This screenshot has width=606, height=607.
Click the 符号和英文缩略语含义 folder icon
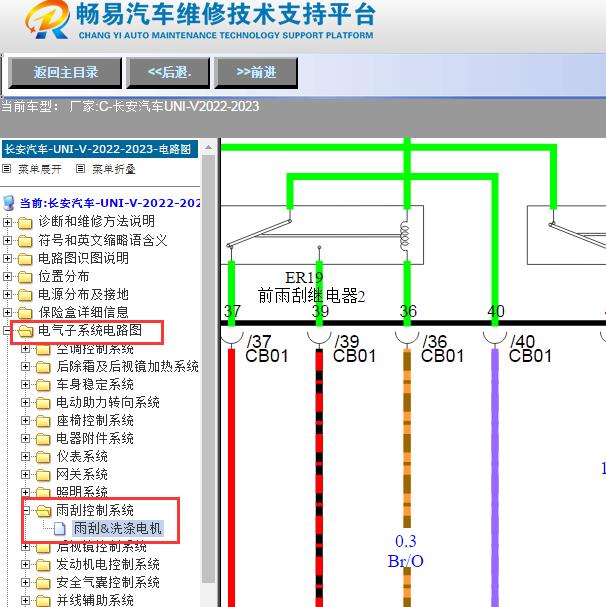click(25, 241)
